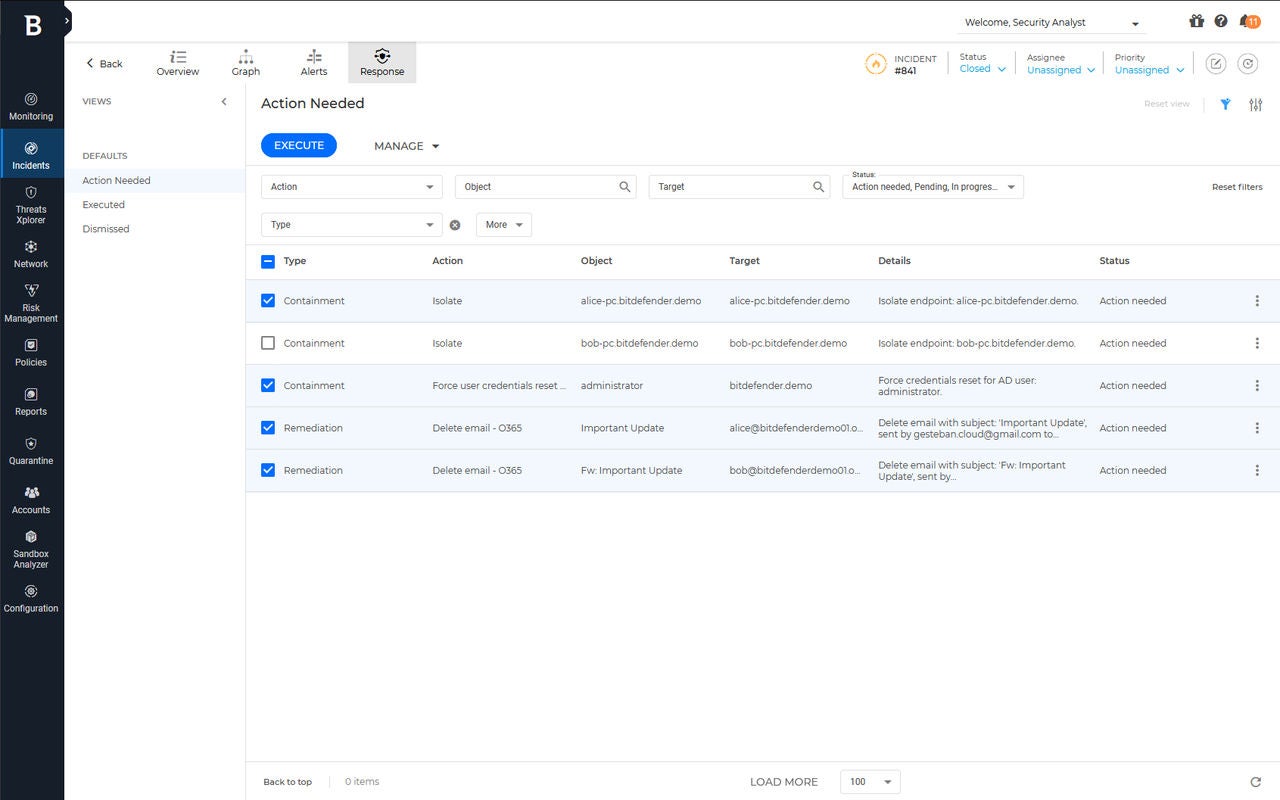Check the bob-pc Isolate row checkbox
This screenshot has height=800, width=1280.
click(268, 343)
